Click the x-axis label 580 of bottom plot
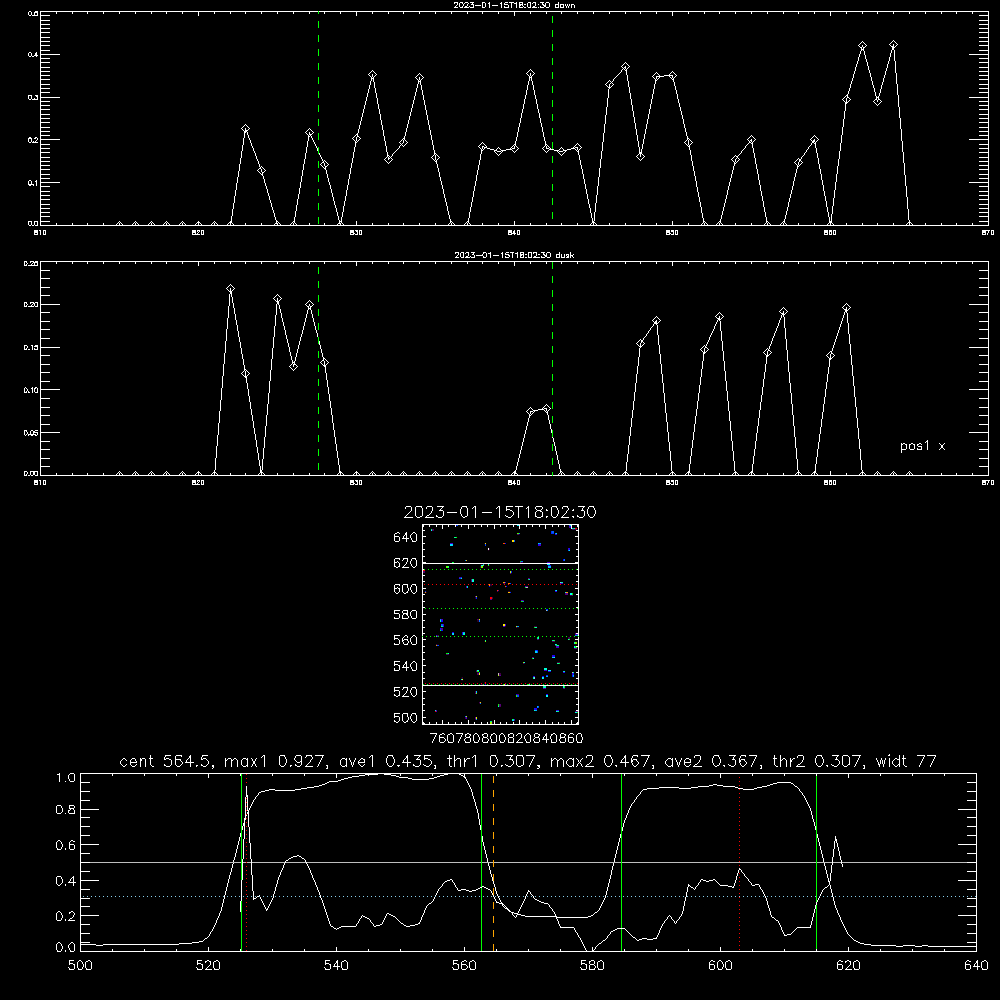 coord(592,966)
